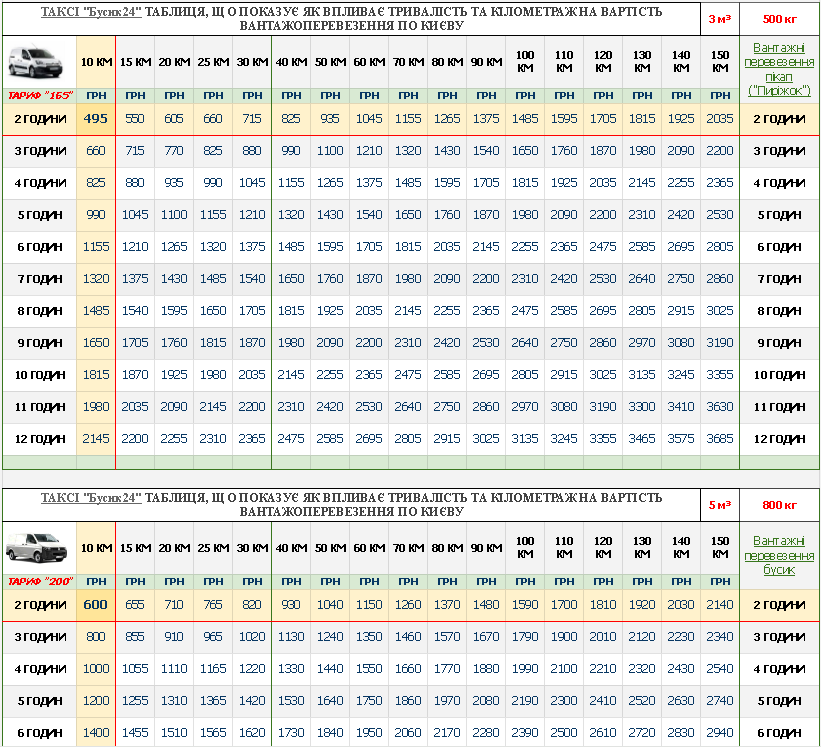Select the 3685 price cell

tap(719, 439)
